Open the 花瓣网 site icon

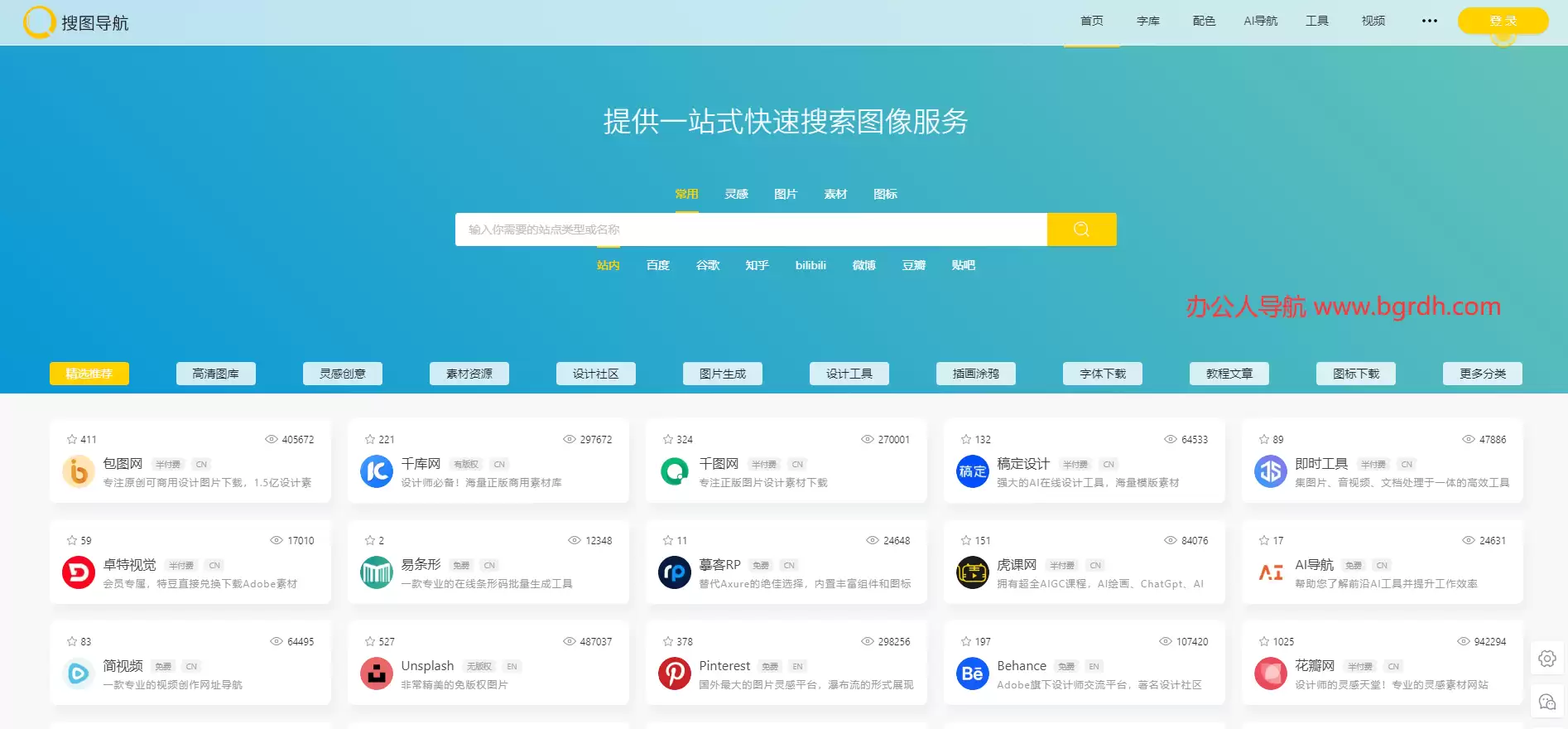(1271, 674)
